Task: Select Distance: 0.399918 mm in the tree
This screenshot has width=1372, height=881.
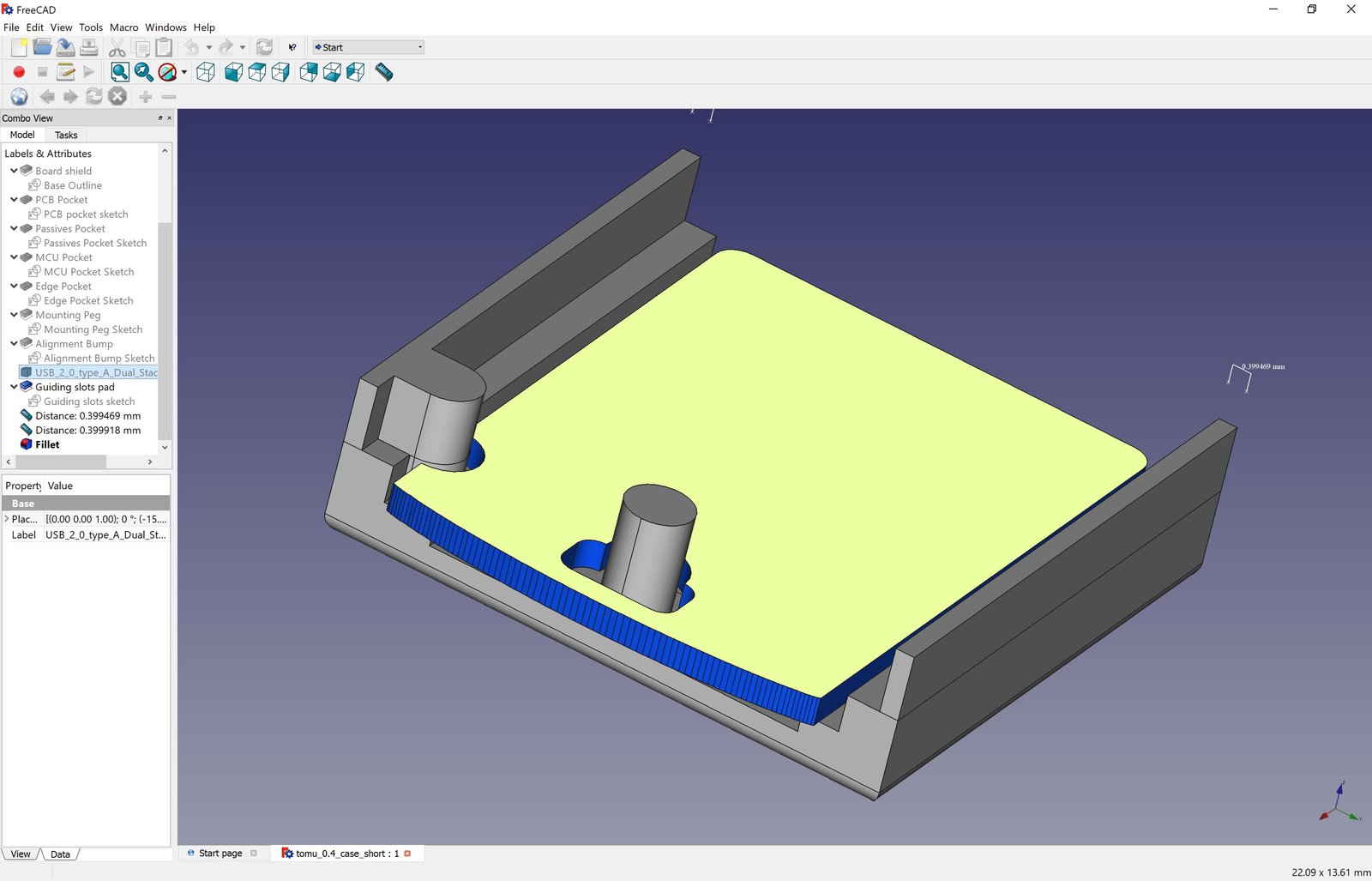Action: point(87,430)
